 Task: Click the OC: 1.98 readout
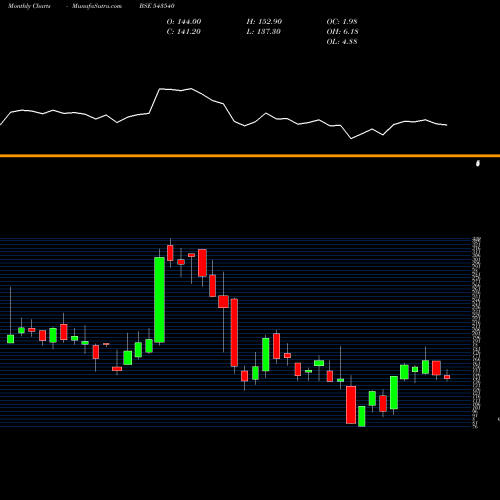click(x=342, y=21)
